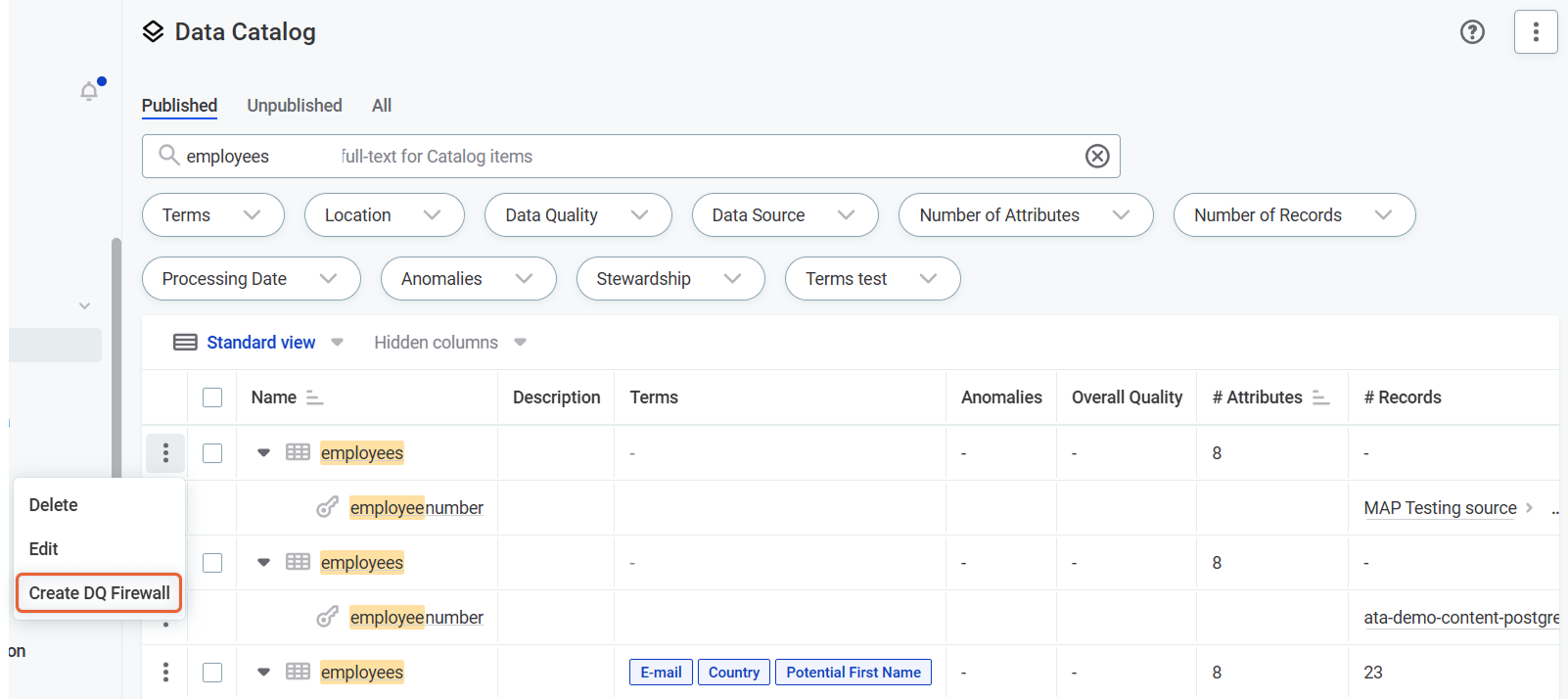Open the Number of Records filter
Viewport: 1568px width, 699px height.
(x=1295, y=215)
